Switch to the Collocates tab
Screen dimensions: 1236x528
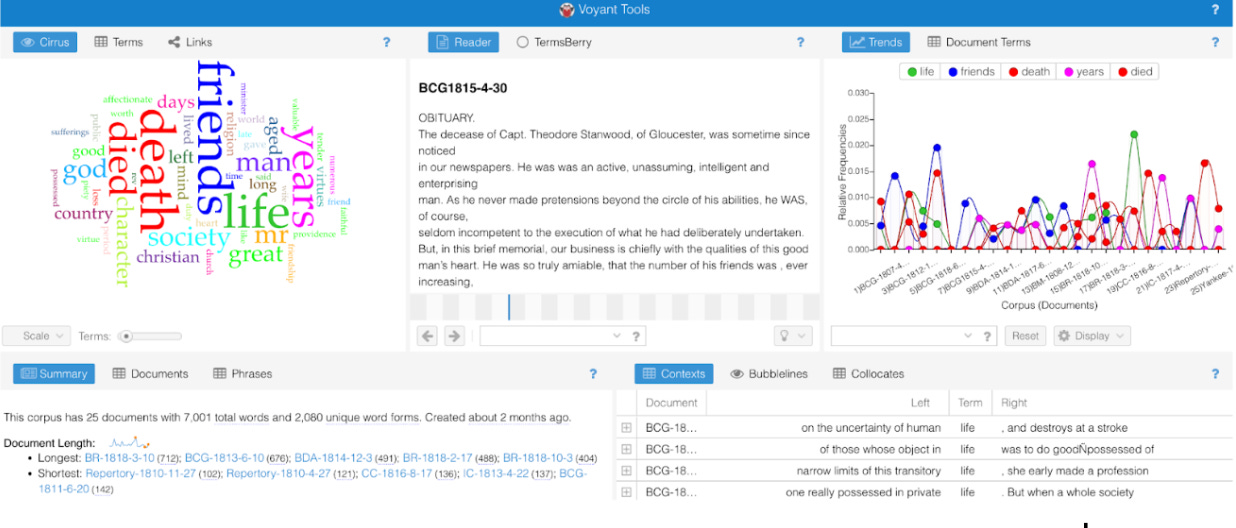coord(868,374)
